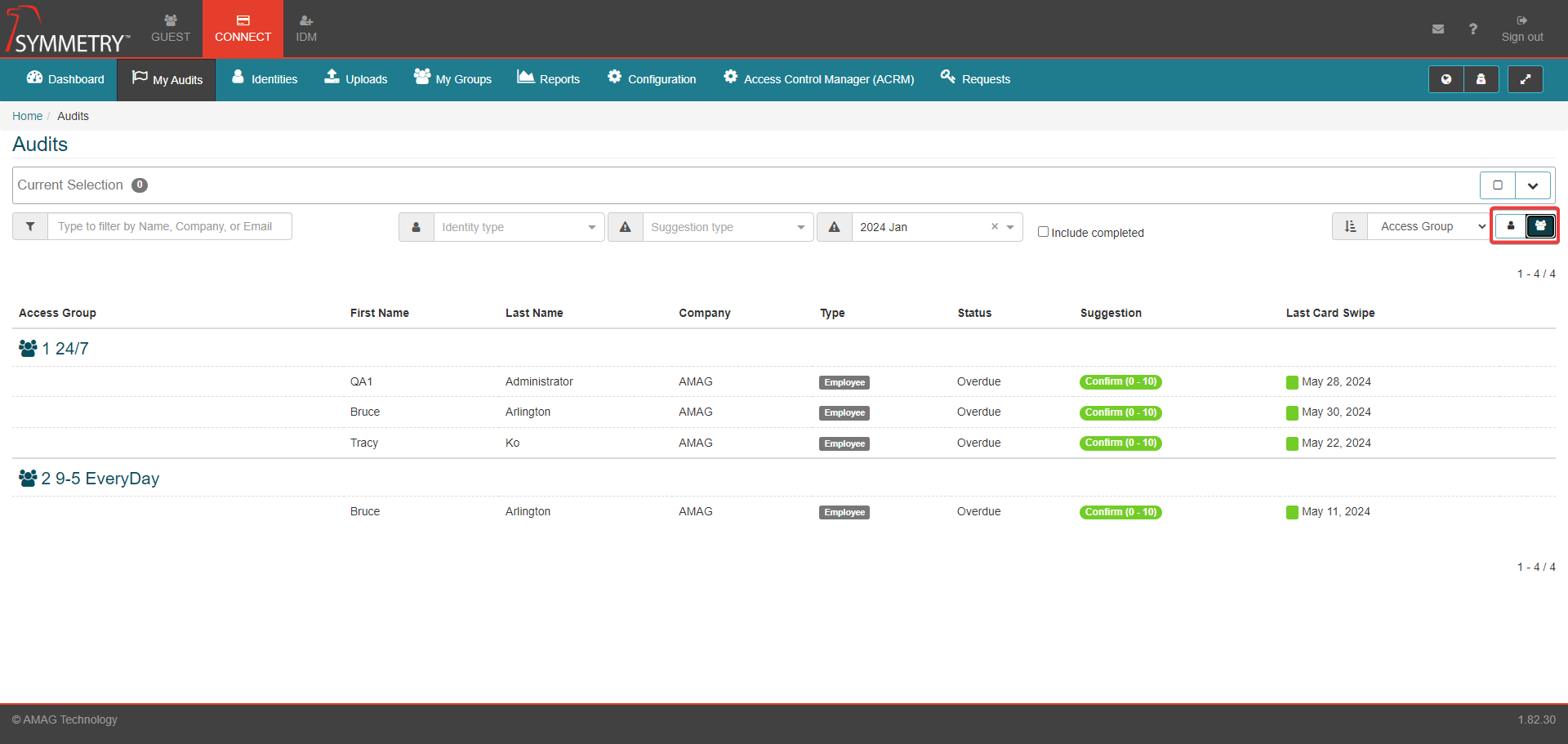Switch to group view toggle
The height and width of the screenshot is (744, 1568).
click(x=1540, y=226)
